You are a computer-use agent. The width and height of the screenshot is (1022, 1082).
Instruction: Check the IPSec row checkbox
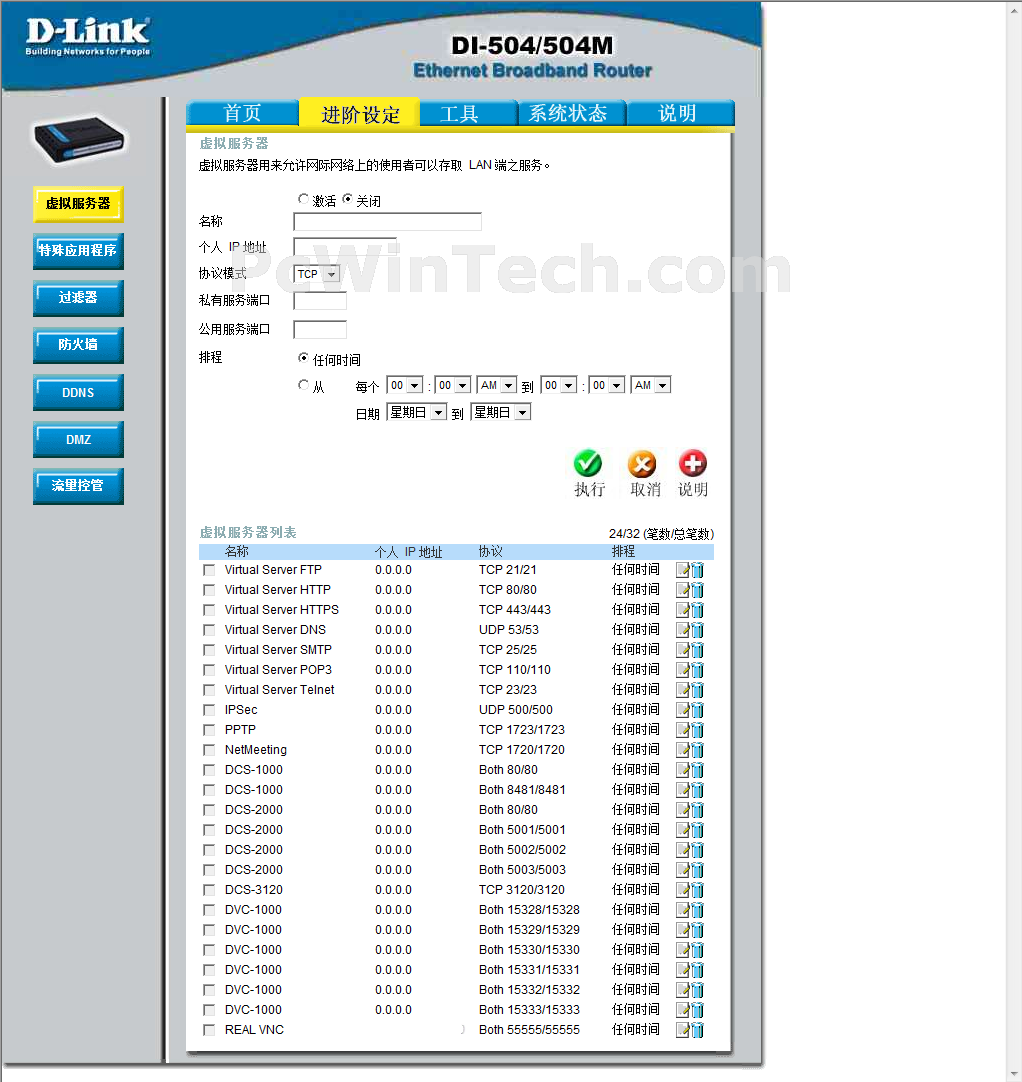pyautogui.click(x=208, y=710)
